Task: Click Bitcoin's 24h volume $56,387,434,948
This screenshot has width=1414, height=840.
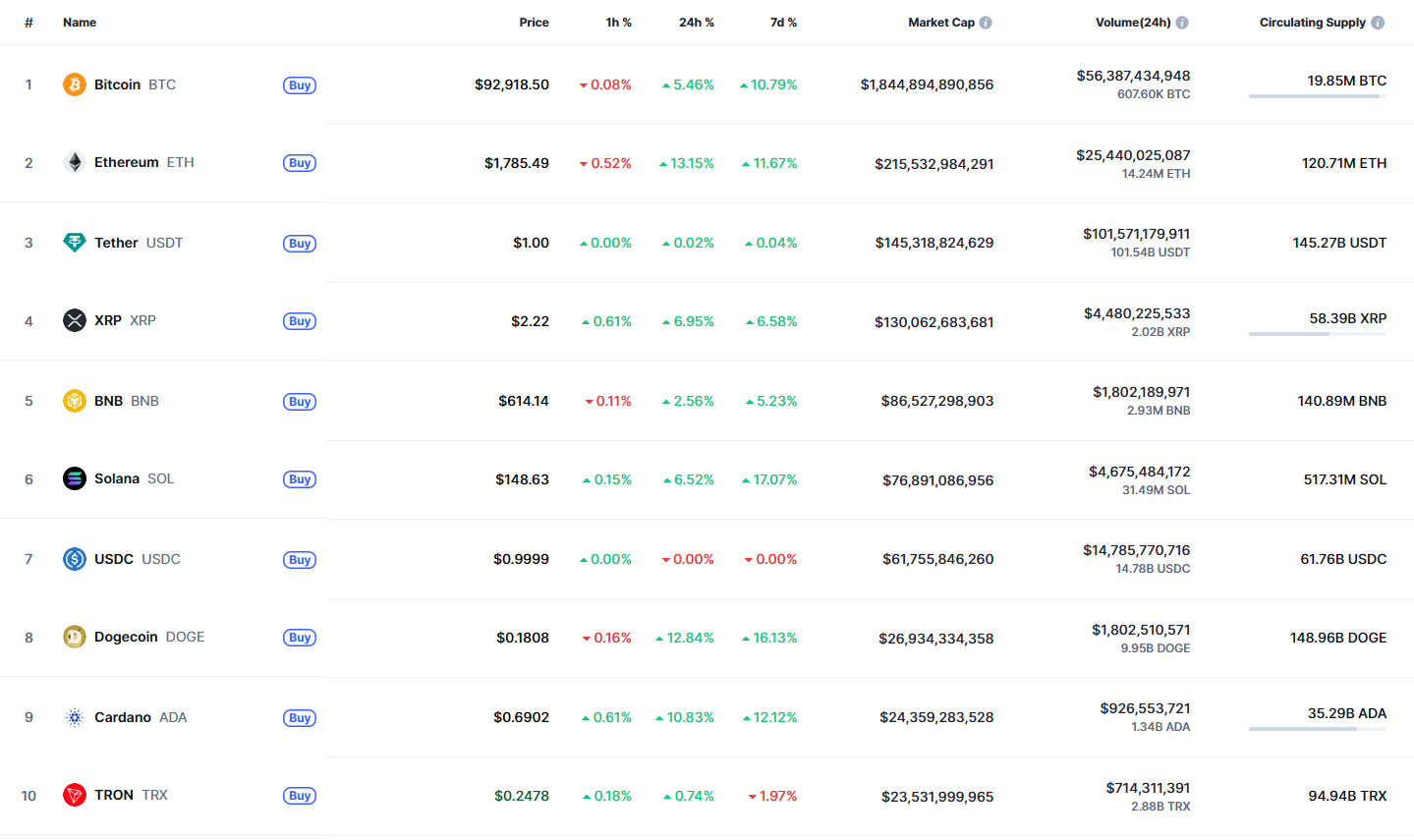Action: coord(1133,76)
